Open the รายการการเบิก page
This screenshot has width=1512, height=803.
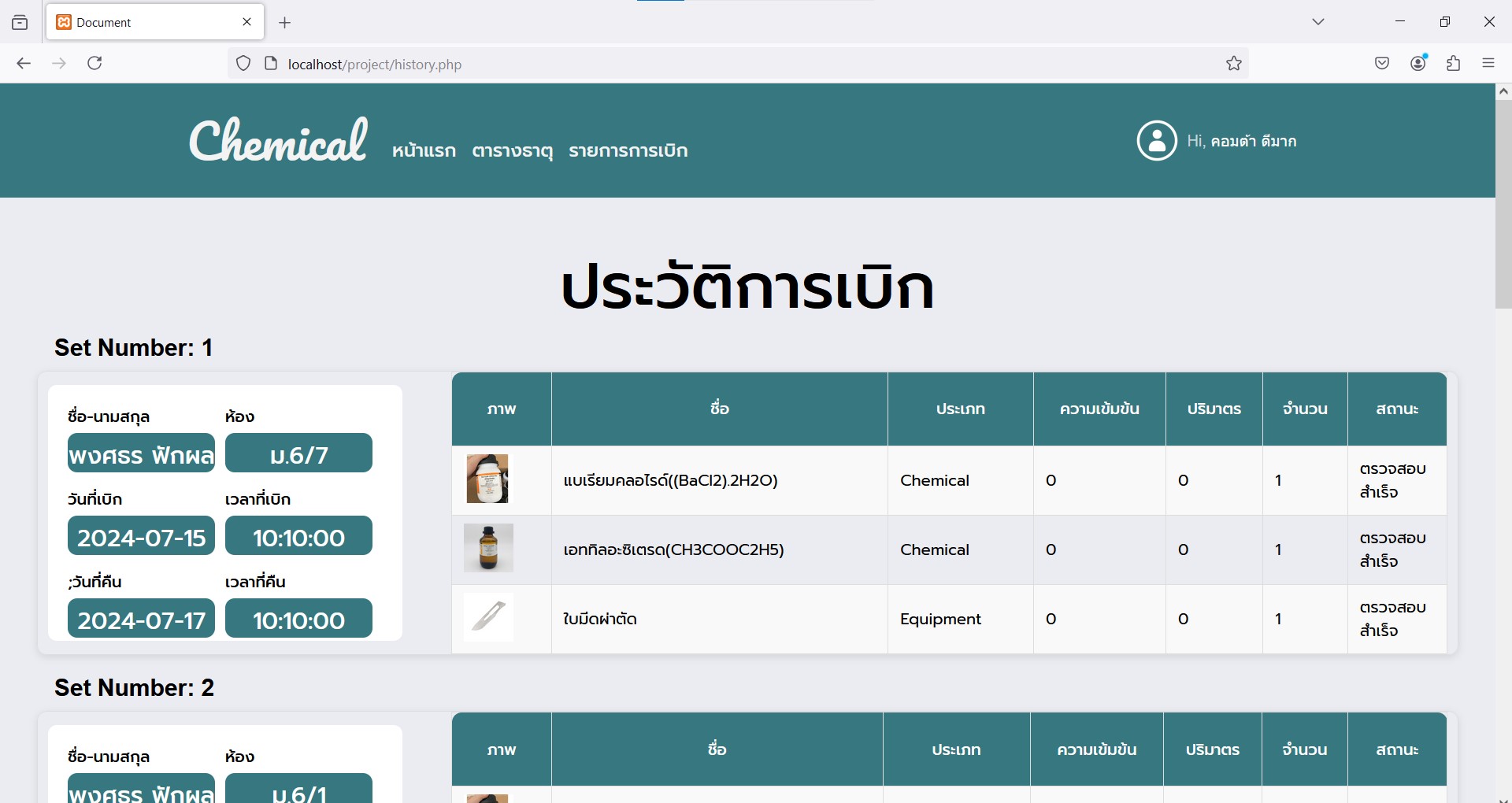[628, 150]
